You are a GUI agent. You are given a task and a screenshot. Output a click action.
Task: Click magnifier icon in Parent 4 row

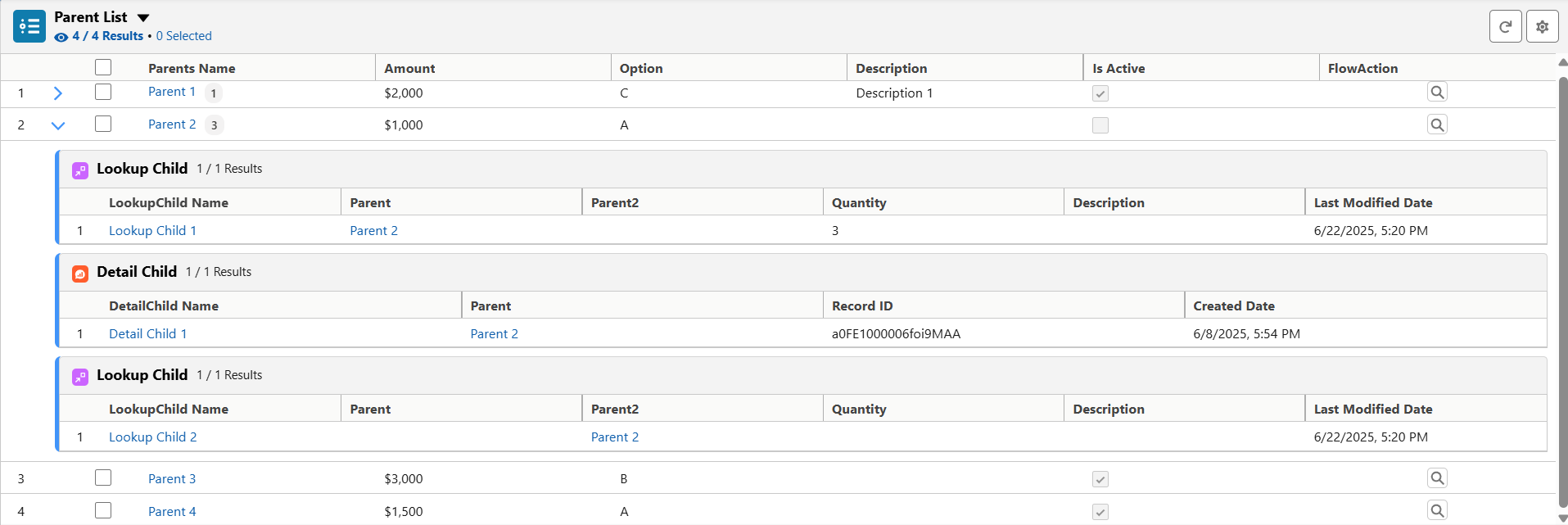coord(1436,510)
